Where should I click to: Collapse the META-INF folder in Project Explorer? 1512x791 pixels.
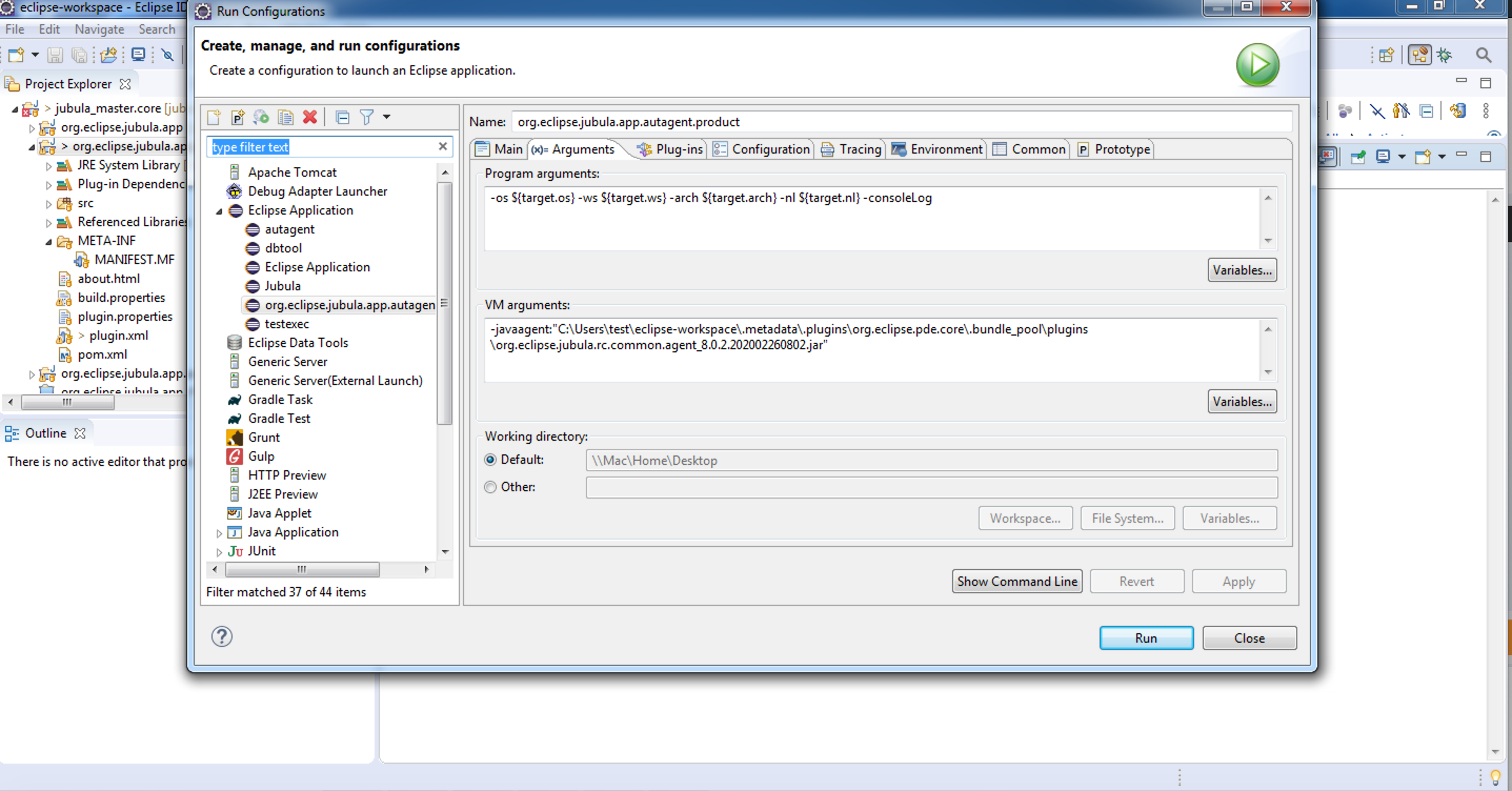tap(49, 241)
